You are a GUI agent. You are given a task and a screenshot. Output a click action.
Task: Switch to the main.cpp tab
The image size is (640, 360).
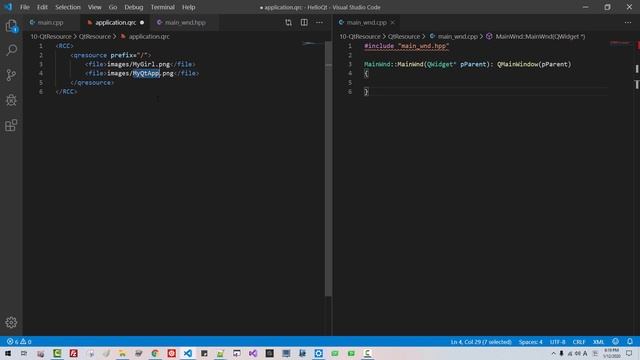pos(50,22)
